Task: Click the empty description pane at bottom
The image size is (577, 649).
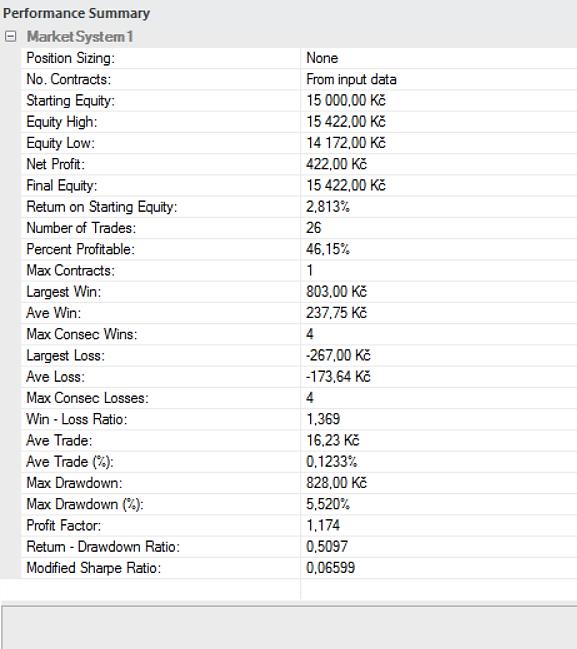Action: pos(290,628)
